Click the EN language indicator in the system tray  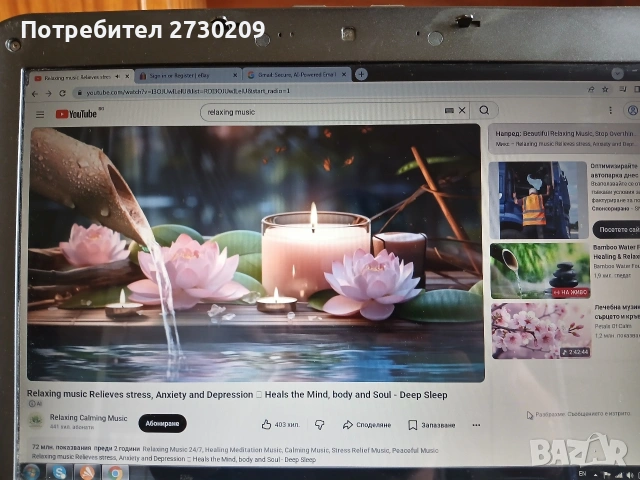[582, 473]
